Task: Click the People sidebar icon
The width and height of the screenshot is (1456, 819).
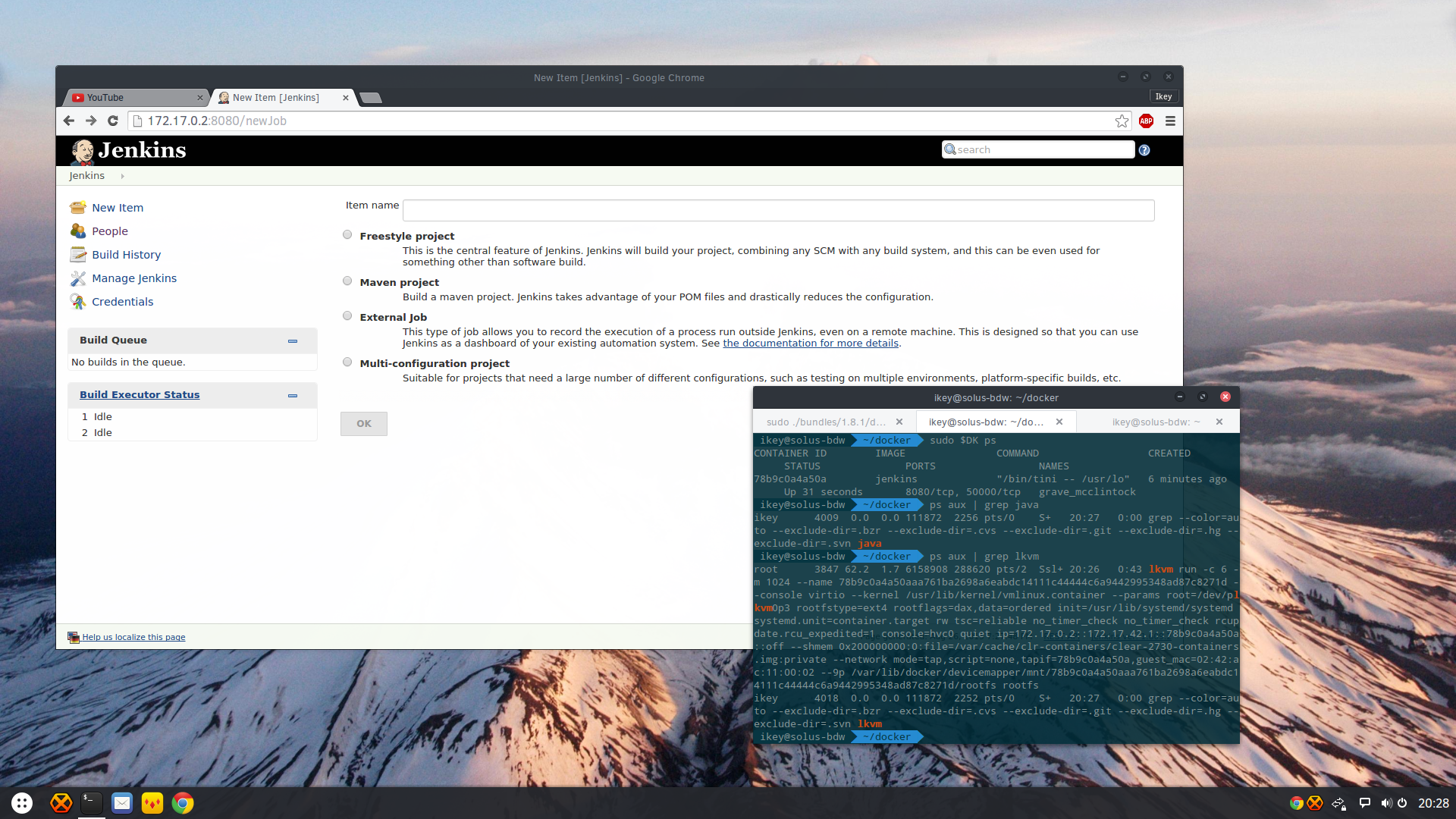Action: pyautogui.click(x=77, y=231)
